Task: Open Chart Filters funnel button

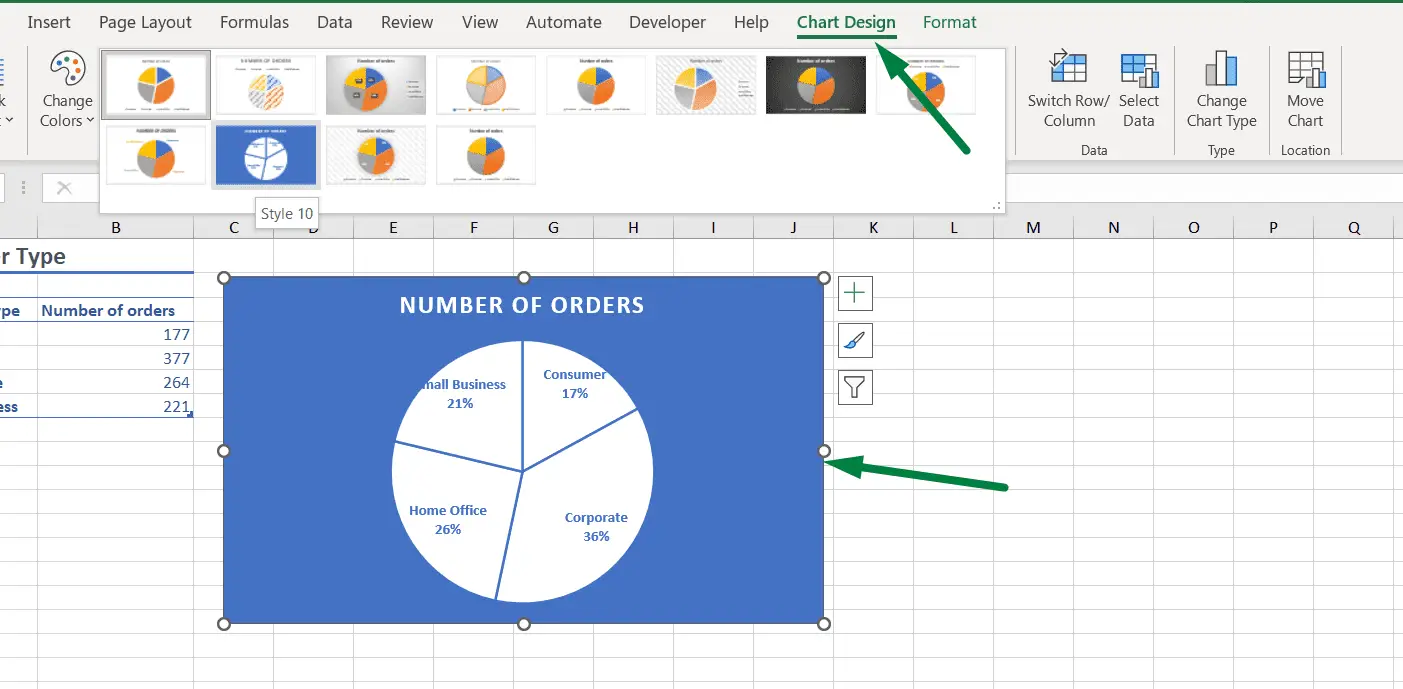Action: tap(855, 387)
